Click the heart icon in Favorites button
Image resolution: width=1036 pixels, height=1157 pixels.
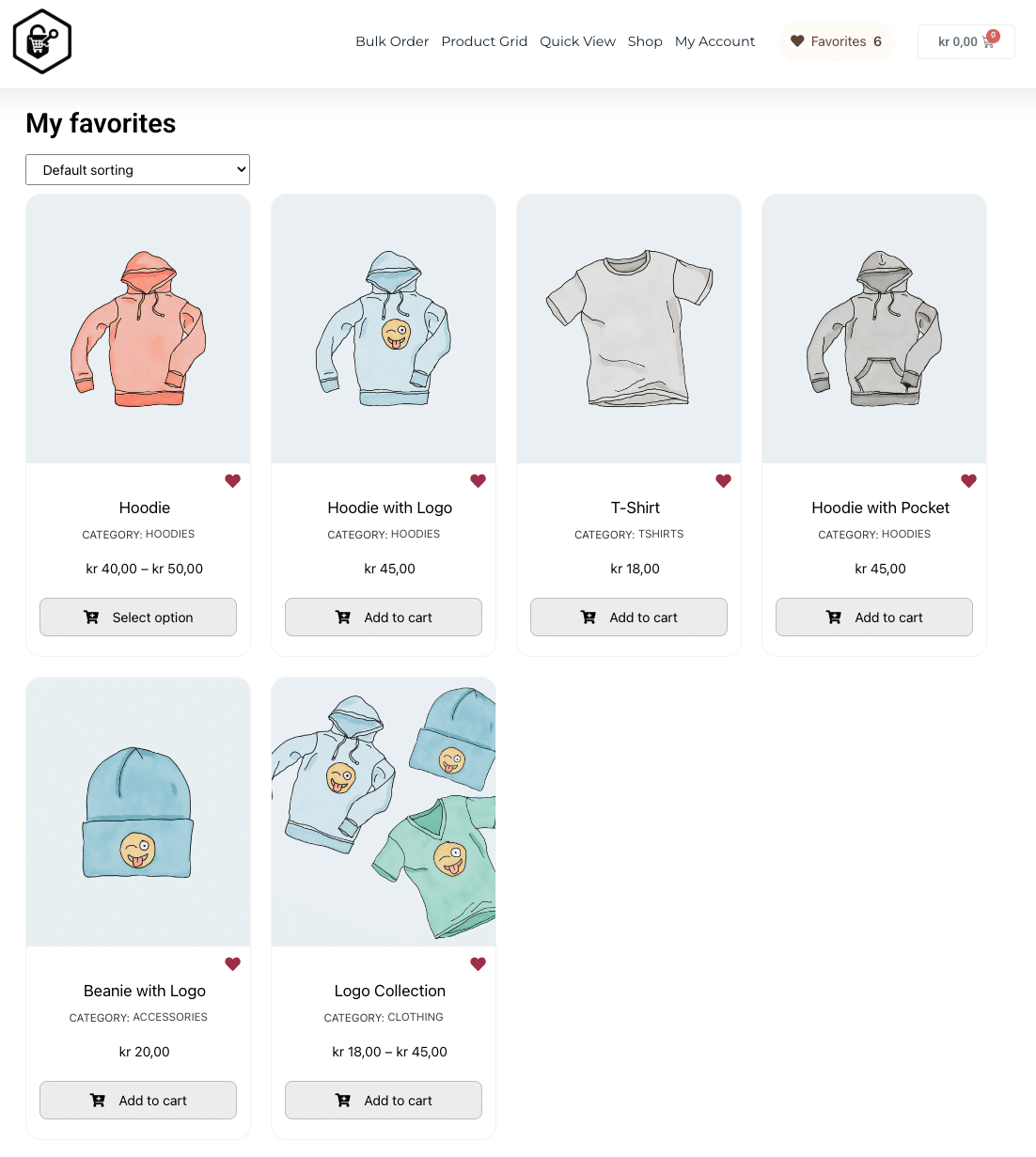[797, 41]
